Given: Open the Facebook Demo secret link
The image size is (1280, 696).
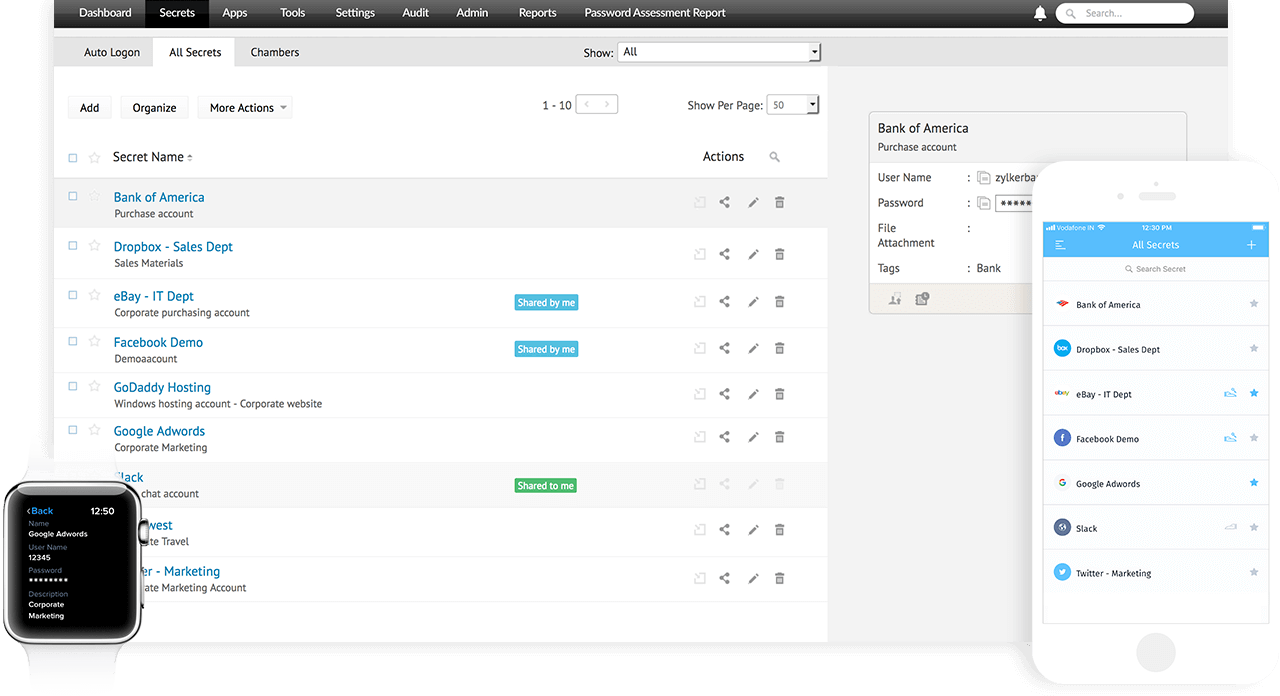Looking at the screenshot, I should [158, 342].
